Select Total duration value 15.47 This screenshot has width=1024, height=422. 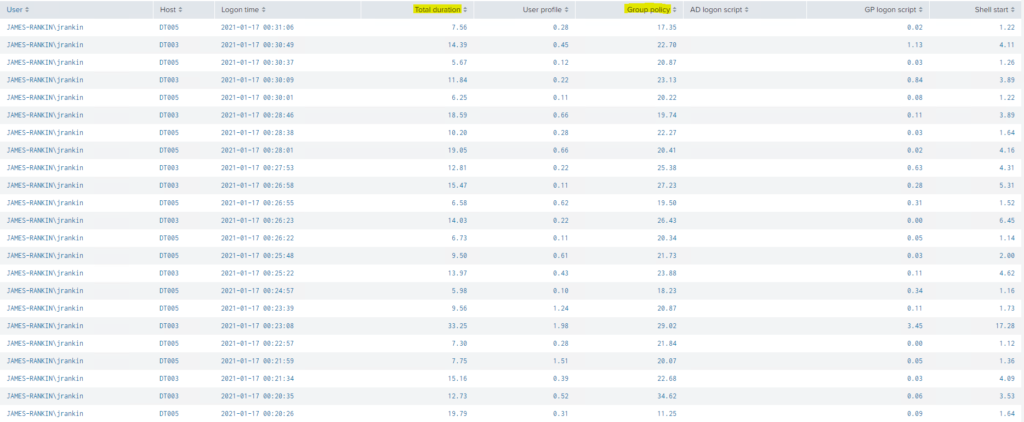click(457, 185)
